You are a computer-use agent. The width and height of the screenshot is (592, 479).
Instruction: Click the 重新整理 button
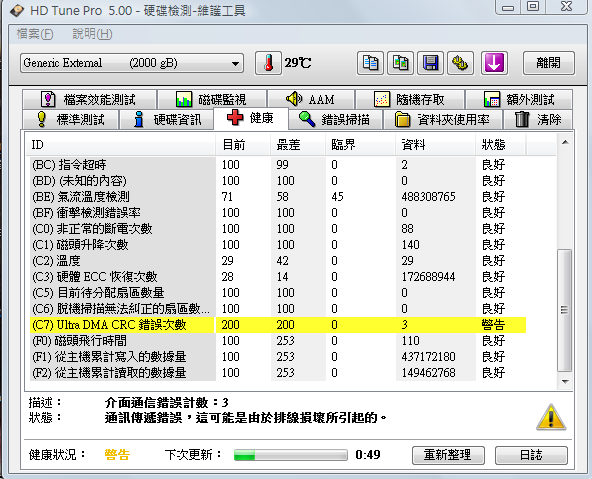(x=448, y=455)
